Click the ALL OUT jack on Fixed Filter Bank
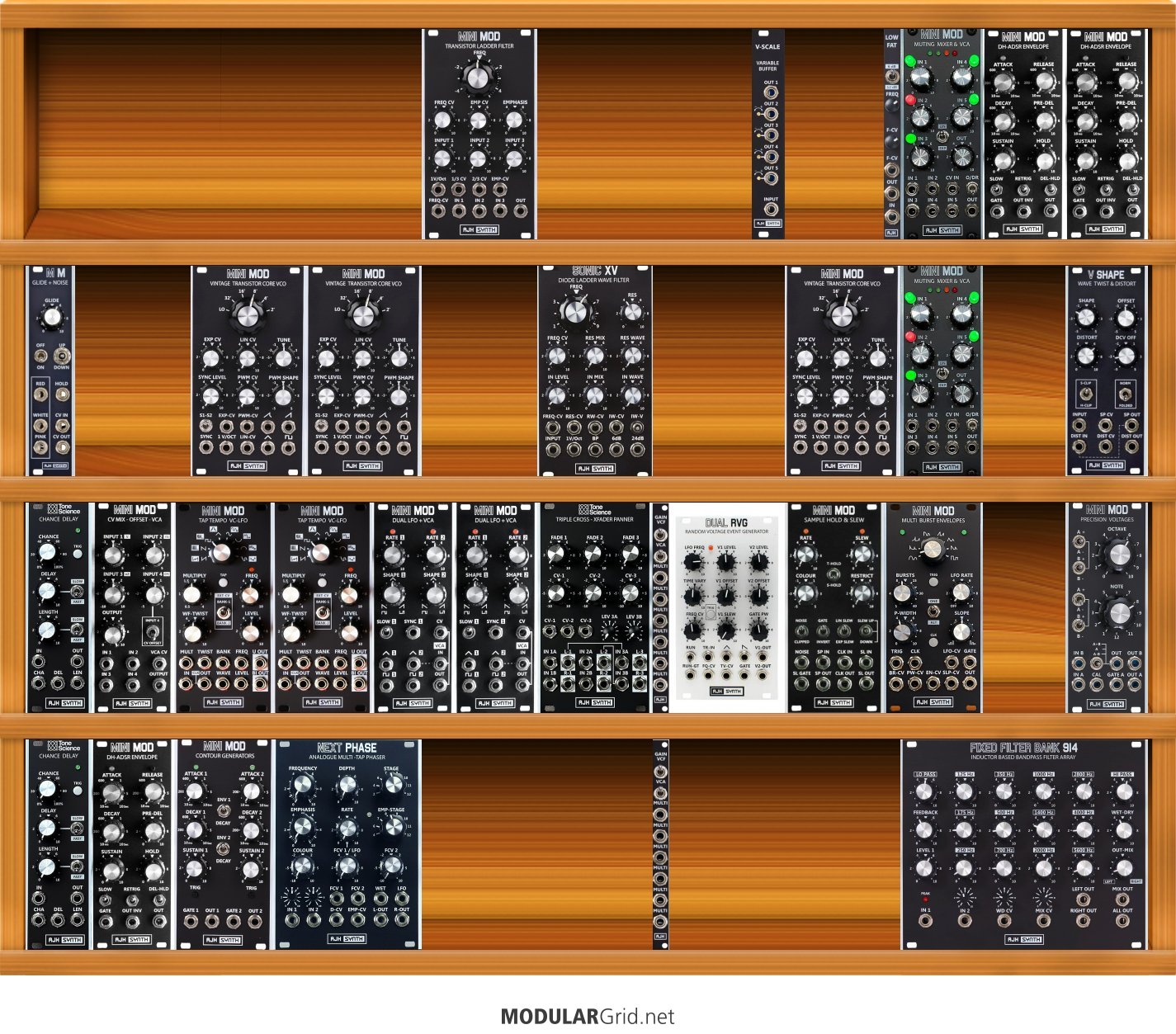 coord(1123,922)
